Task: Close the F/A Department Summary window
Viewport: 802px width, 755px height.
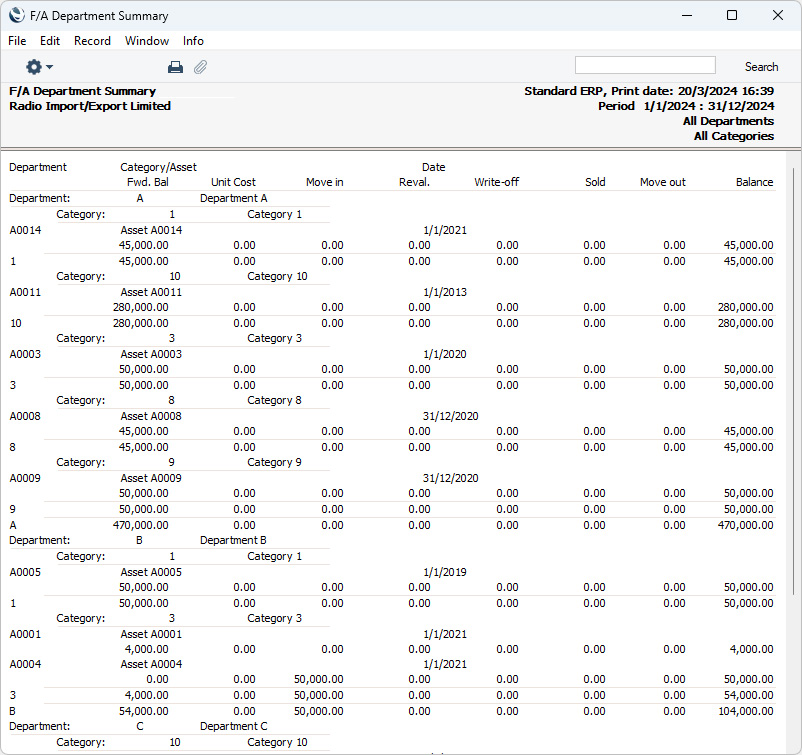Action: [778, 15]
